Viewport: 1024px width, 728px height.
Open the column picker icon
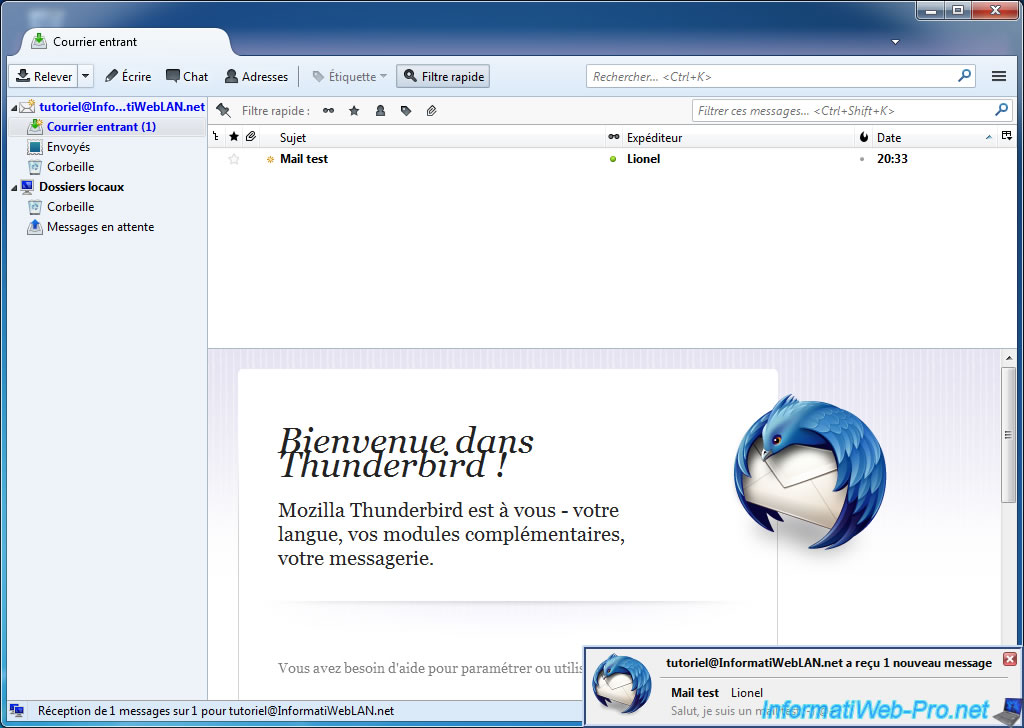coord(1006,136)
